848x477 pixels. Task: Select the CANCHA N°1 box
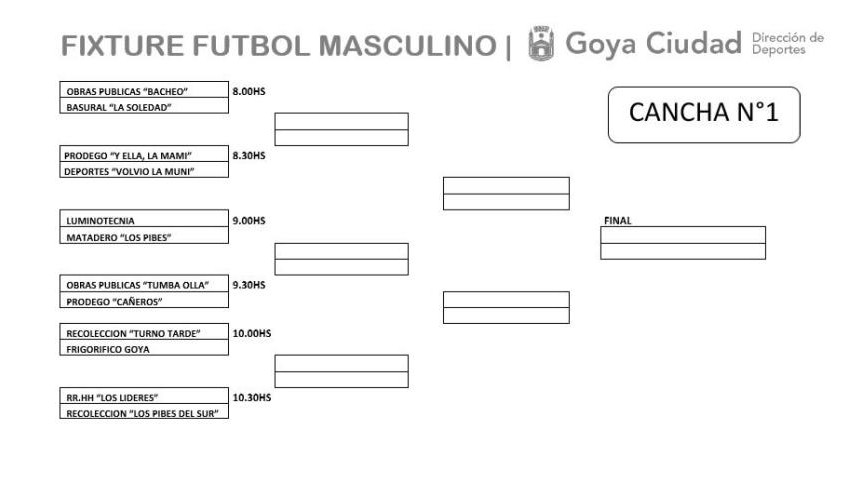coord(703,113)
